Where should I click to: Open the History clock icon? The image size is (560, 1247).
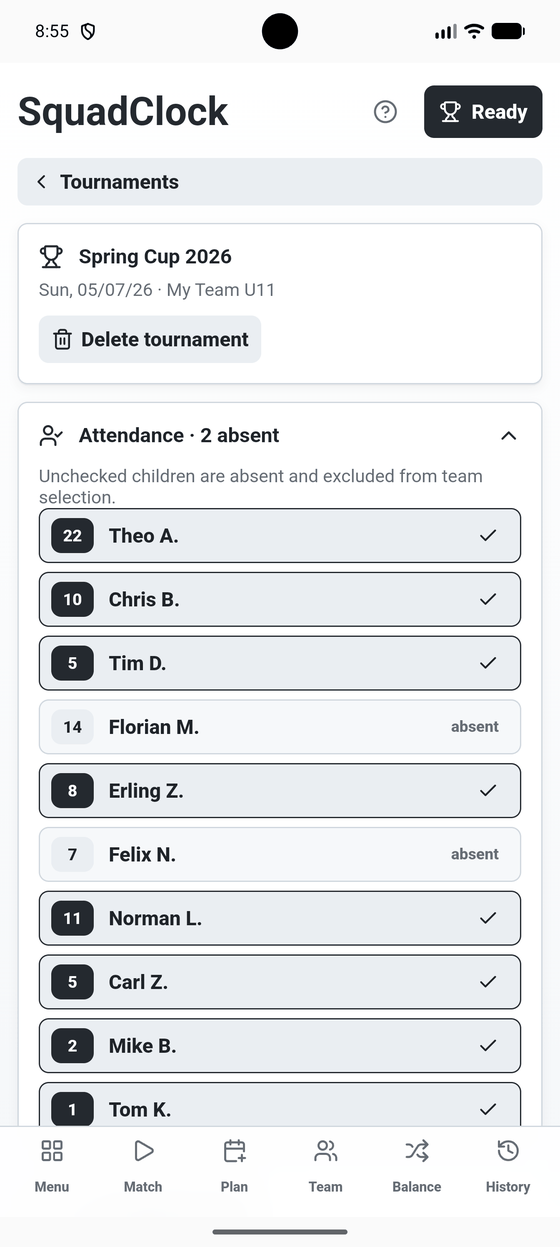tap(508, 1151)
